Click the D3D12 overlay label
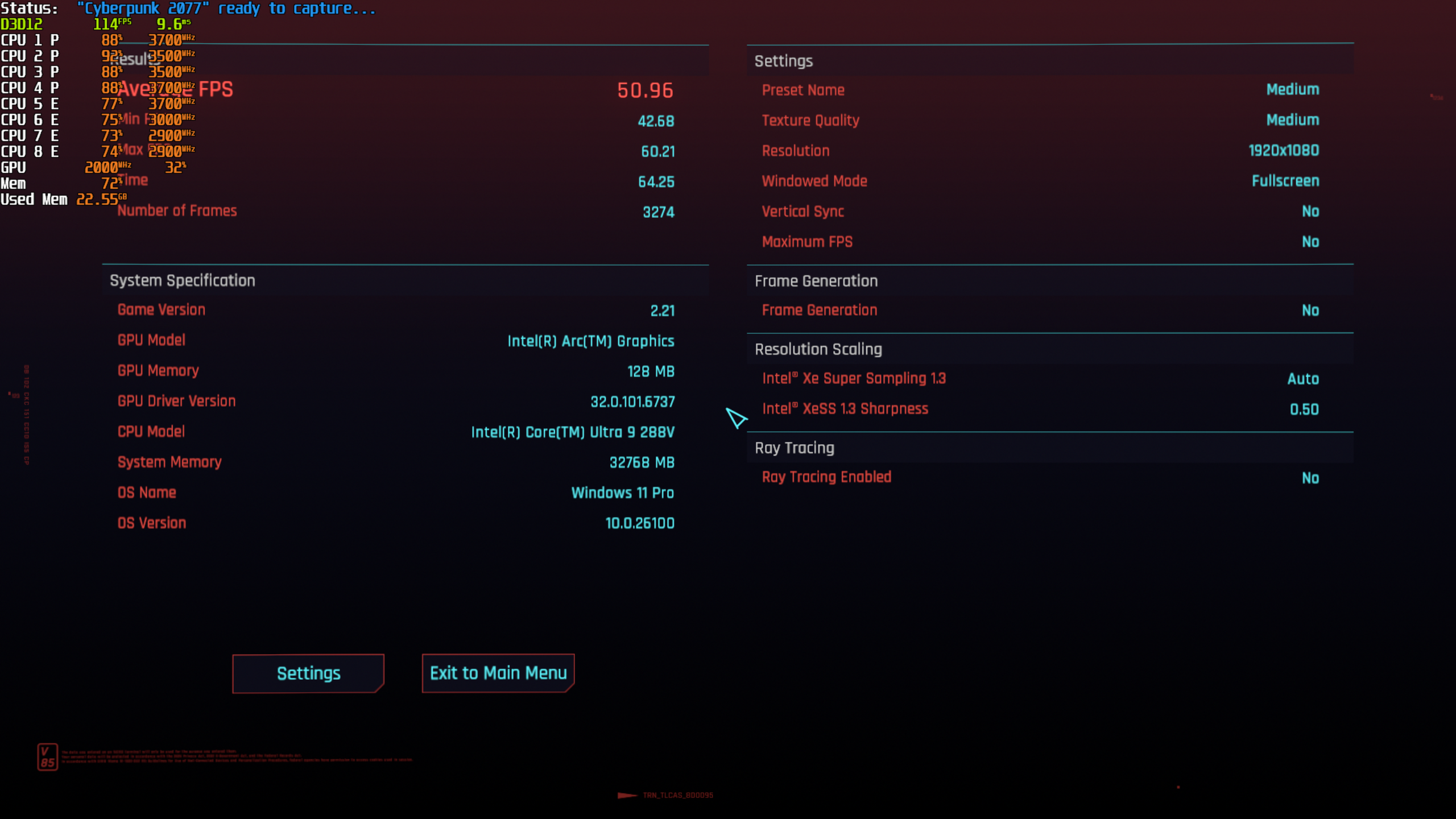This screenshot has height=819, width=1456. coord(22,24)
